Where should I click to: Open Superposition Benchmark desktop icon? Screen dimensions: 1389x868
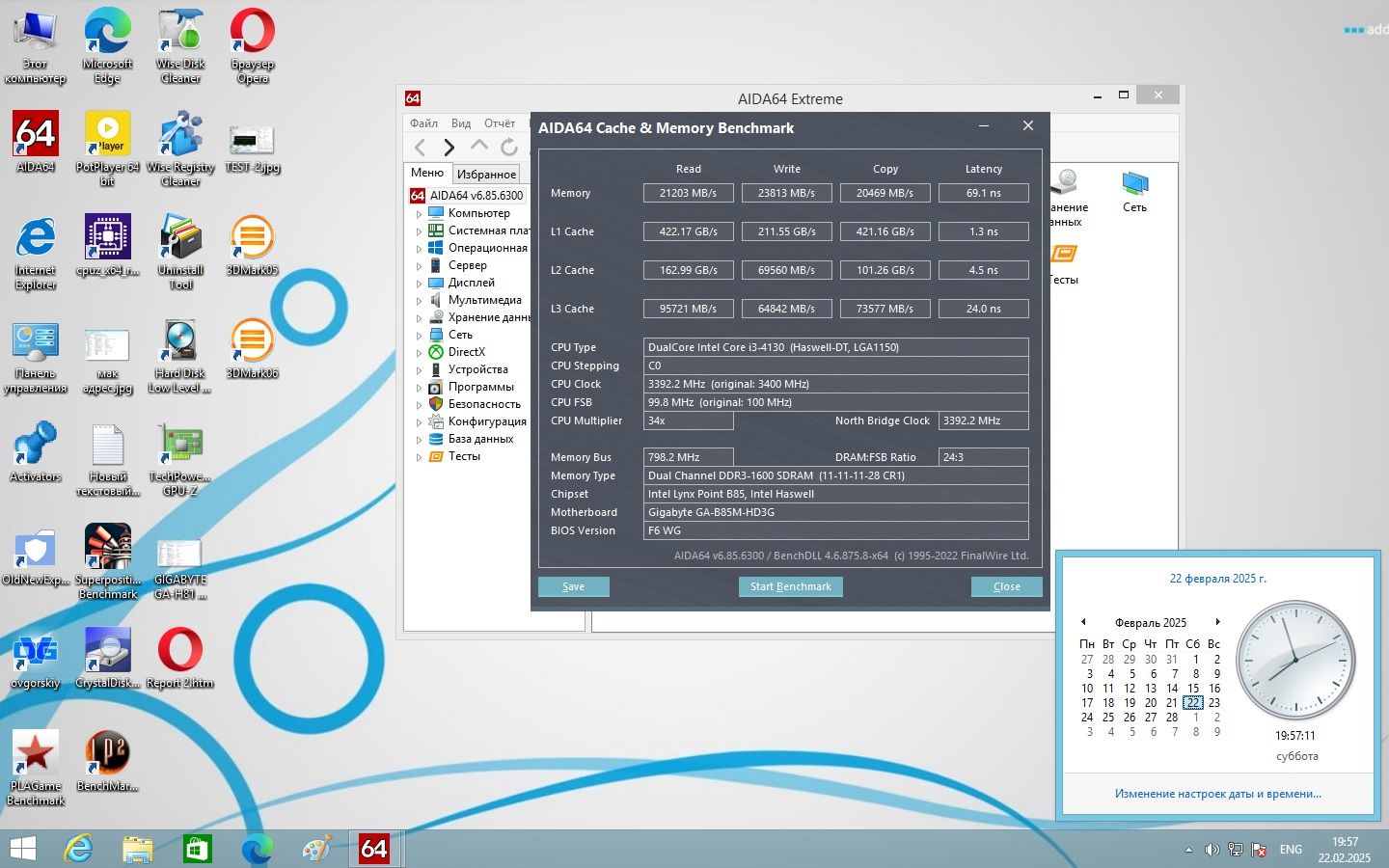pos(108,561)
